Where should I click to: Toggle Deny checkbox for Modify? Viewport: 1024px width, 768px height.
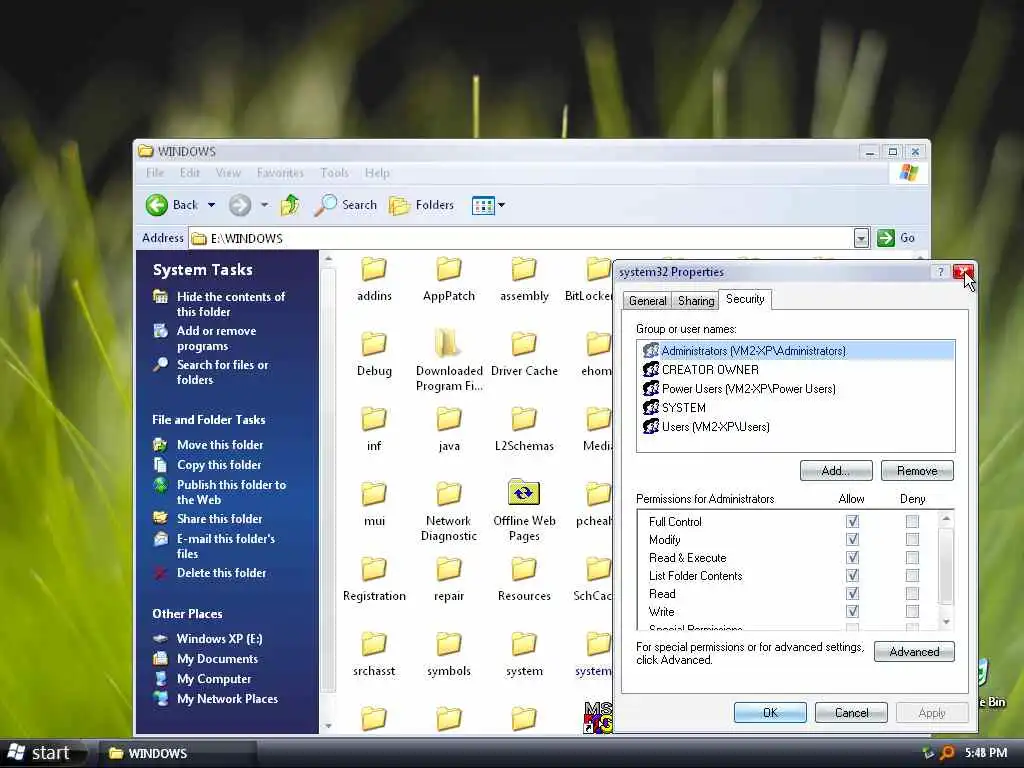coord(912,539)
